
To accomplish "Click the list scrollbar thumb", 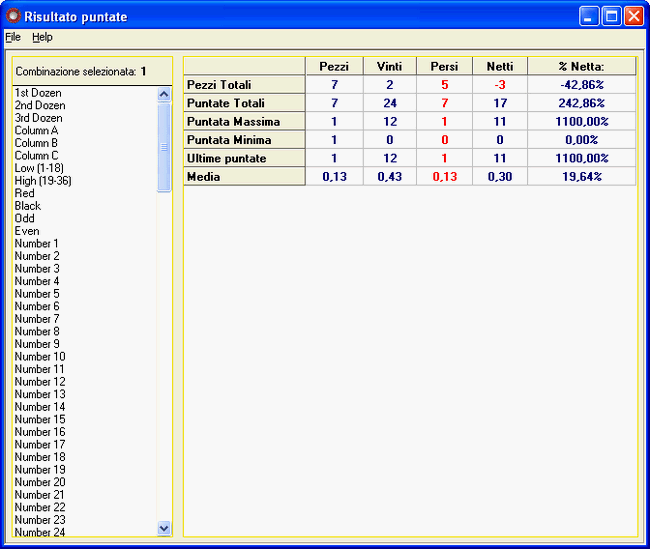I will click(x=164, y=145).
